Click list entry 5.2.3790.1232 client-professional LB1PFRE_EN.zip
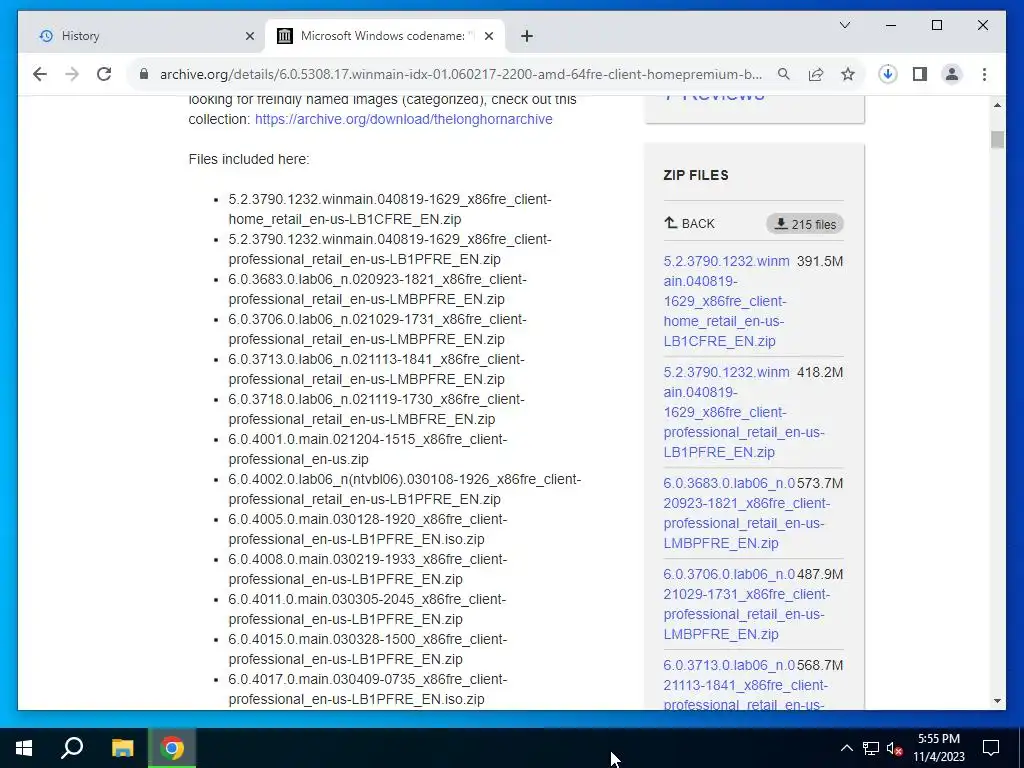The width and height of the screenshot is (1024, 768). (x=390, y=249)
